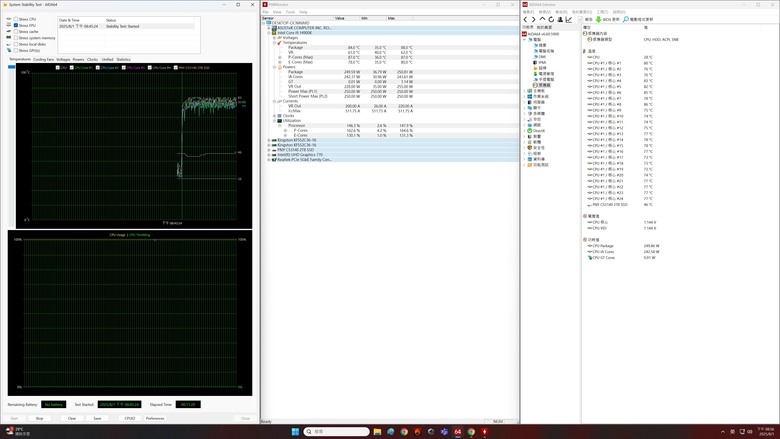Open the weather widget on taskbar

16,431
